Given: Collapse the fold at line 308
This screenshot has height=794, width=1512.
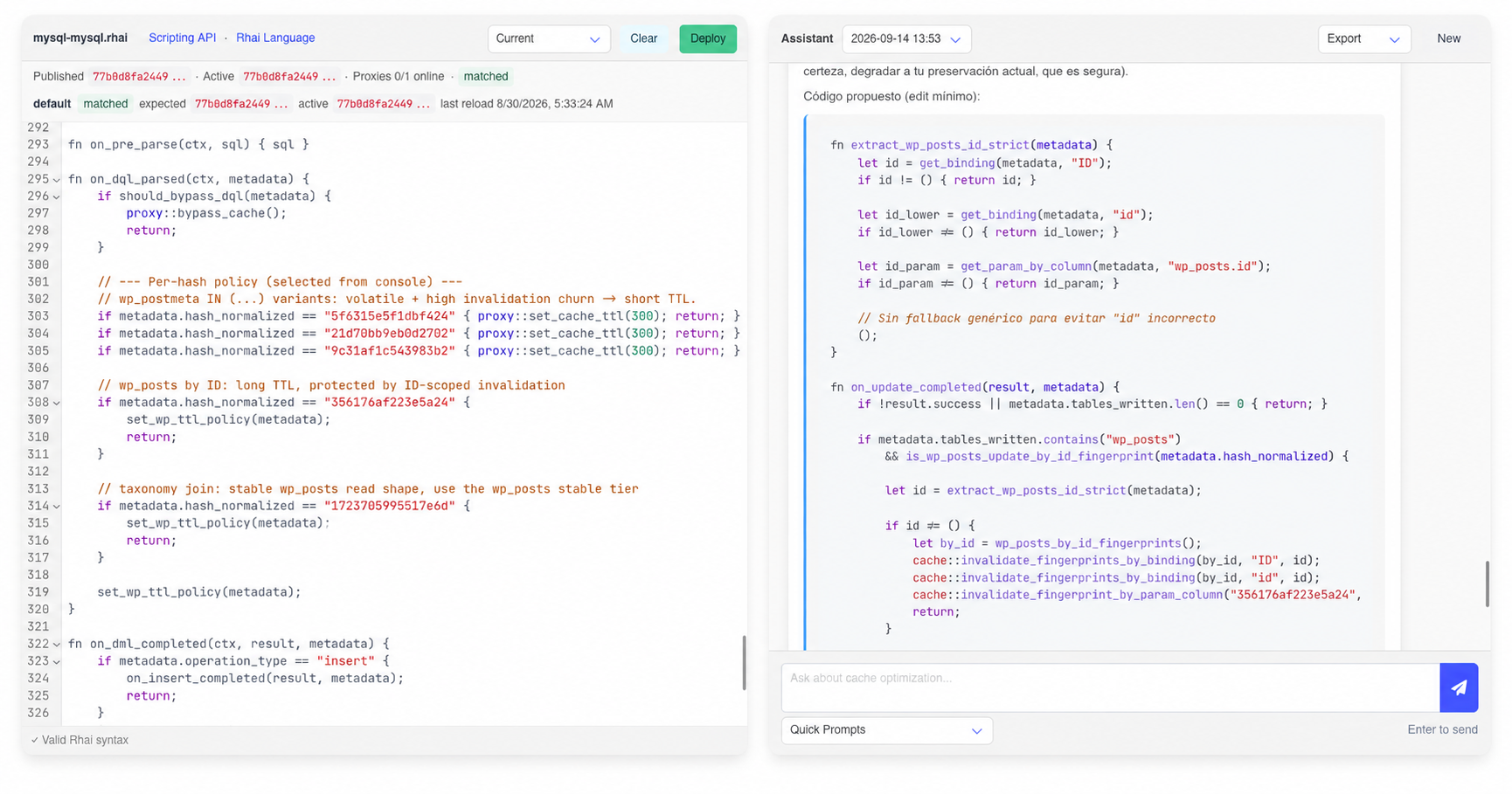Looking at the screenshot, I should point(57,403).
